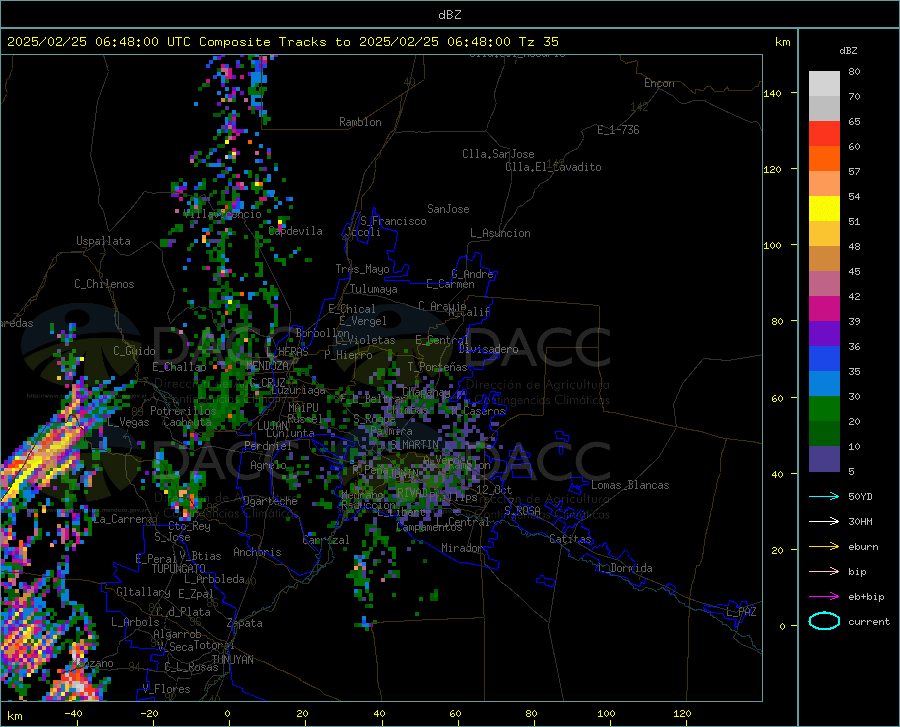Select the yellow 51 dBZ color swatch
Image resolution: width=900 pixels, height=727 pixels.
tap(824, 209)
